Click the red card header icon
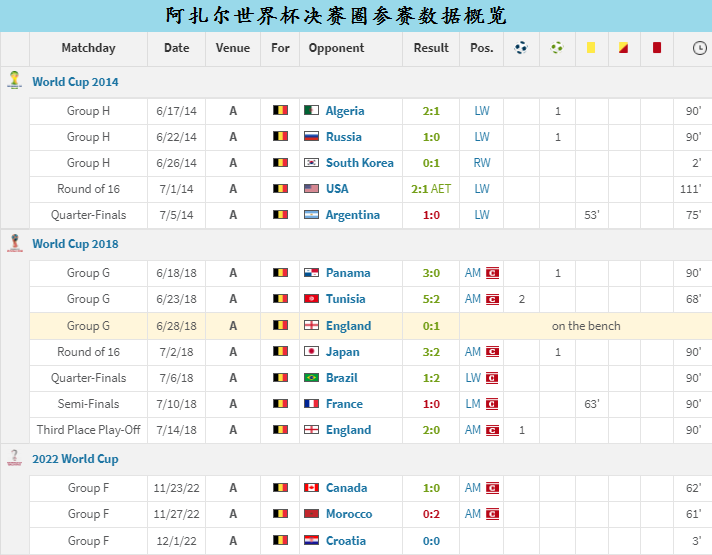712x555 pixels. [657, 47]
